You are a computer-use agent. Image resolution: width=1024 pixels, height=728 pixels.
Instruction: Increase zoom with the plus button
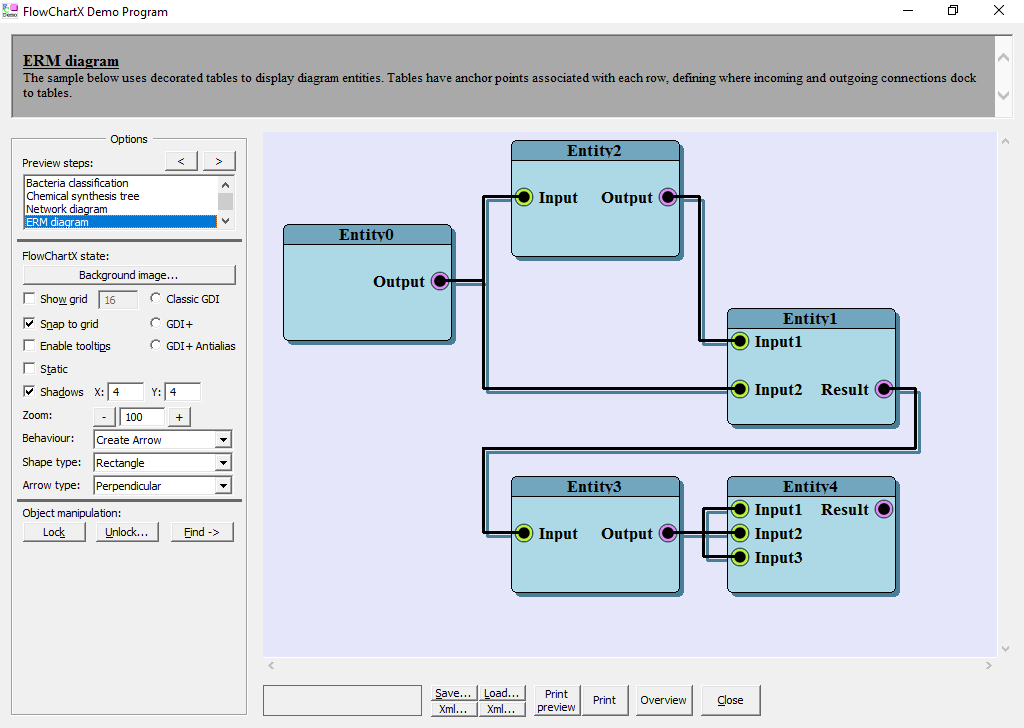(x=179, y=417)
